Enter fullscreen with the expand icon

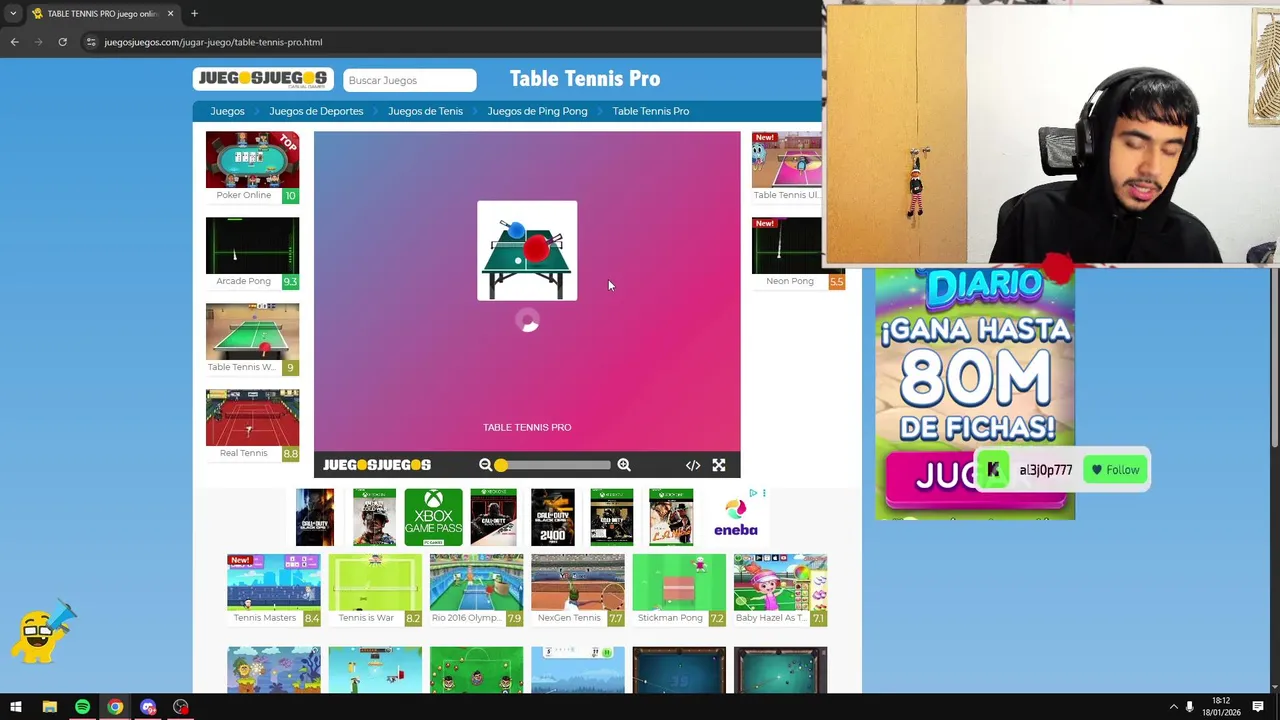tap(719, 465)
